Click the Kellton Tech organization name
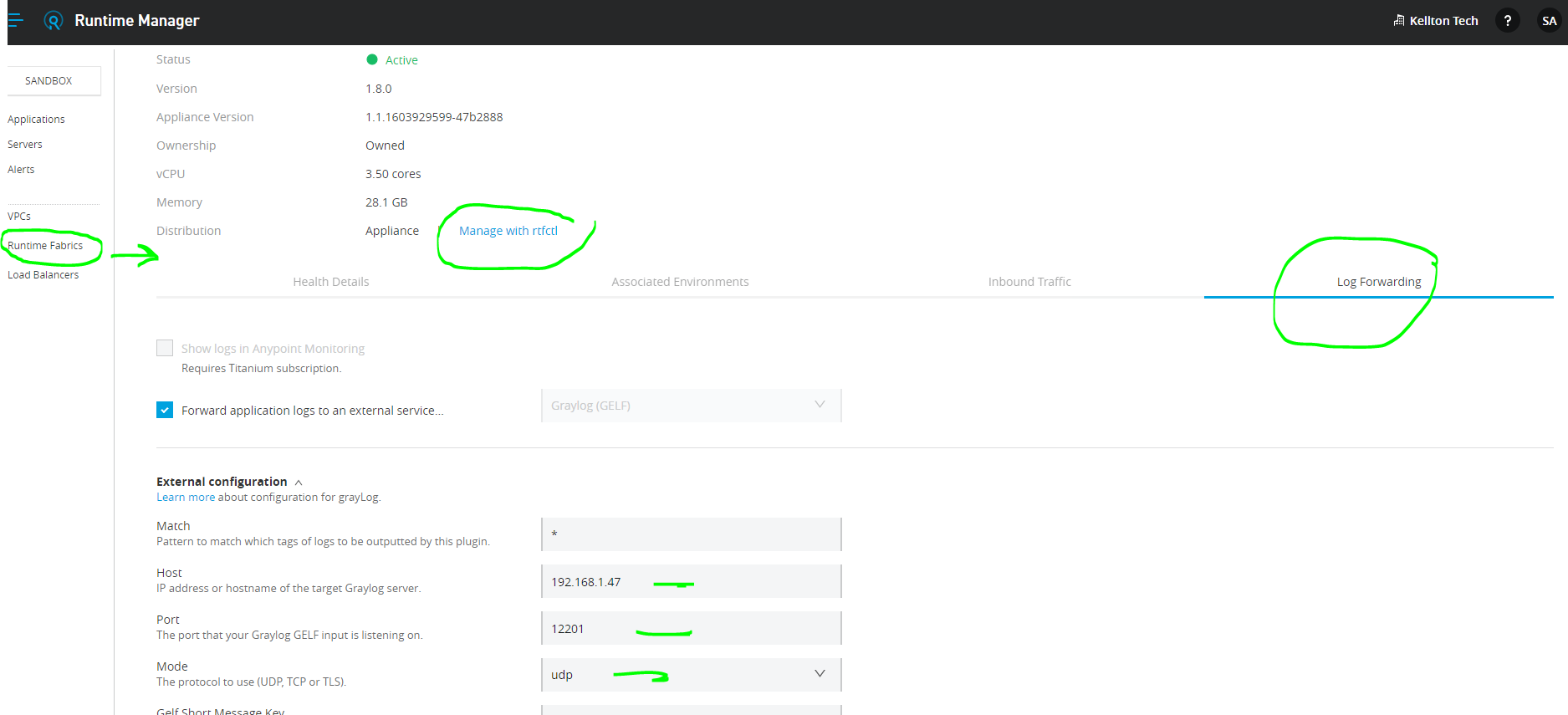The image size is (1568, 715). pos(1443,21)
